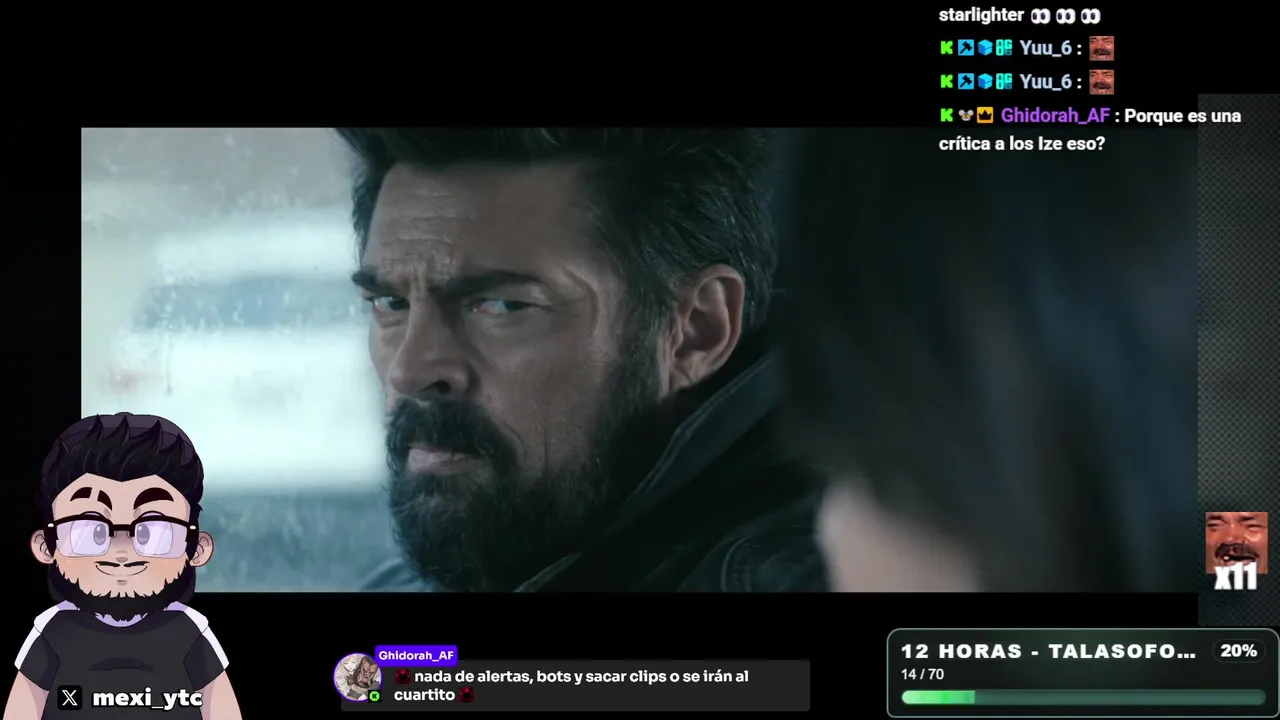Click the last eyes emoji in starlighter's line
Image resolution: width=1280 pixels, height=720 pixels.
(1090, 16)
